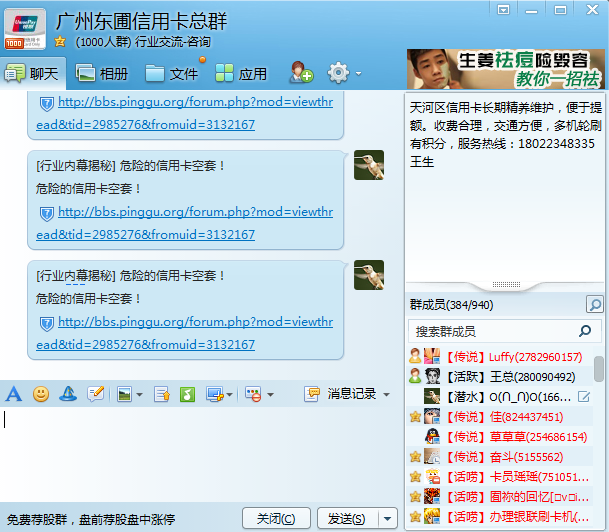This screenshot has width=609, height=532.
Task: Click the magnifier icon beside member count
Action: (x=594, y=304)
